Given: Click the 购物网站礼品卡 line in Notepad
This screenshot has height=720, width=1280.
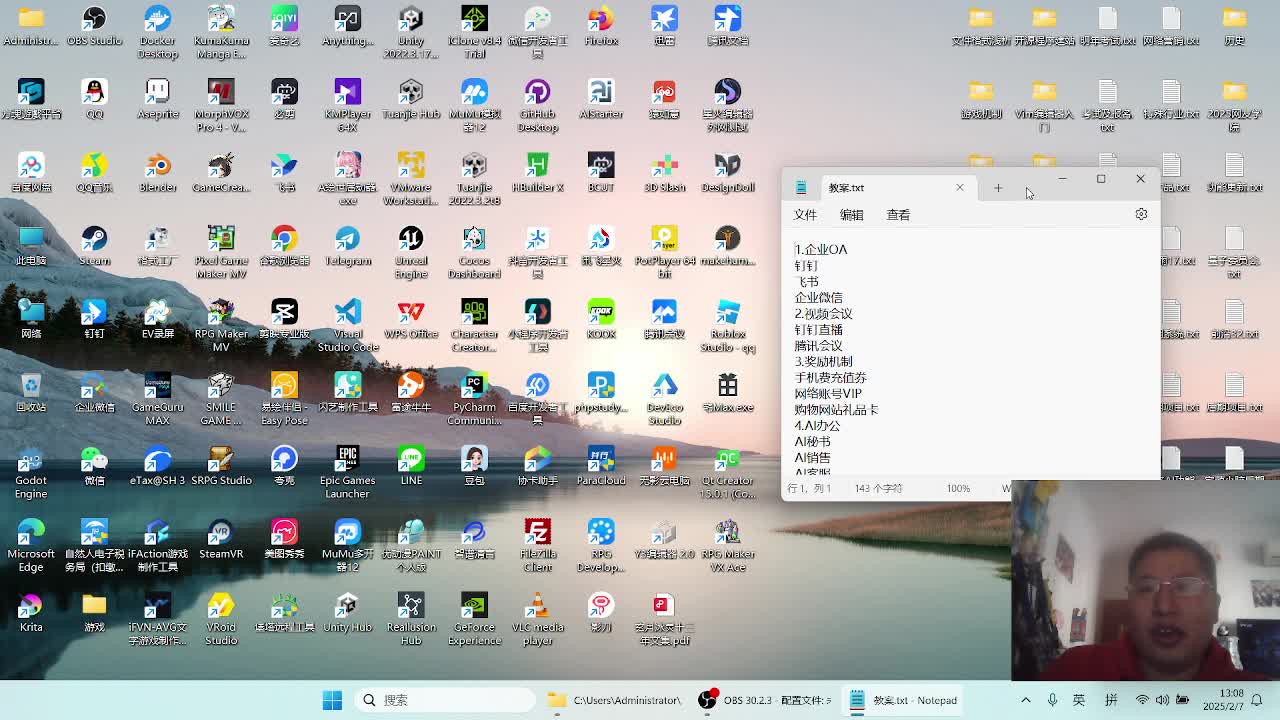Looking at the screenshot, I should tap(836, 409).
